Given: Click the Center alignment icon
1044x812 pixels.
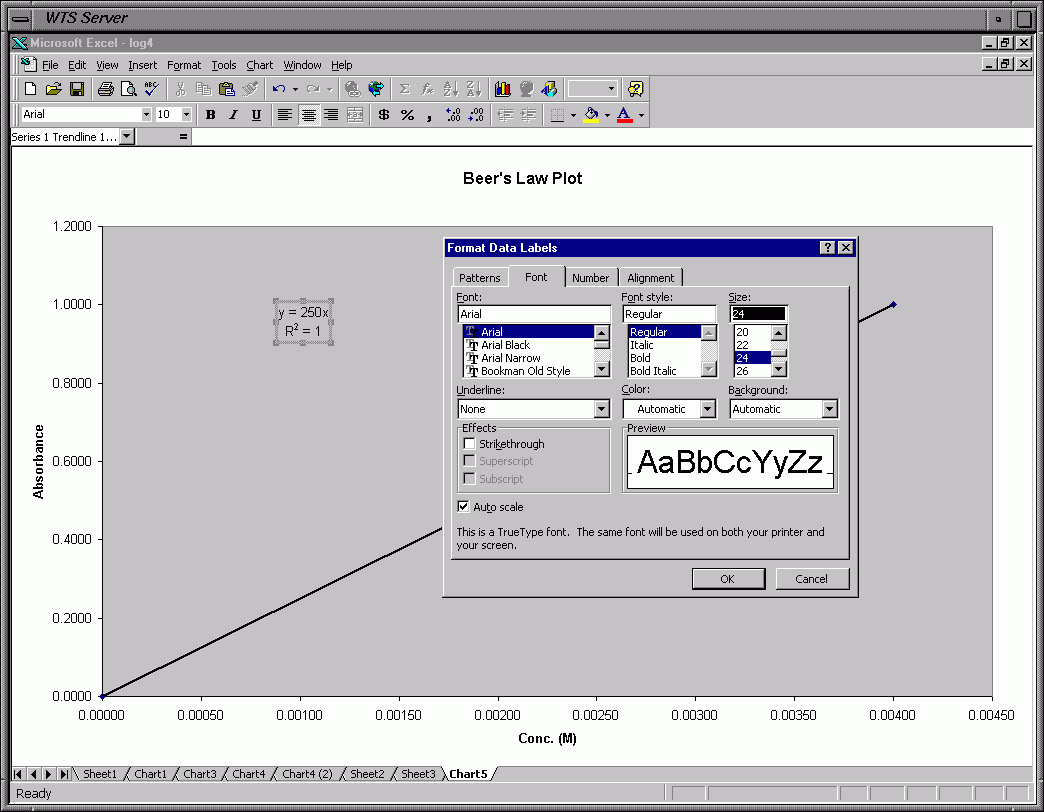Looking at the screenshot, I should pos(309,115).
